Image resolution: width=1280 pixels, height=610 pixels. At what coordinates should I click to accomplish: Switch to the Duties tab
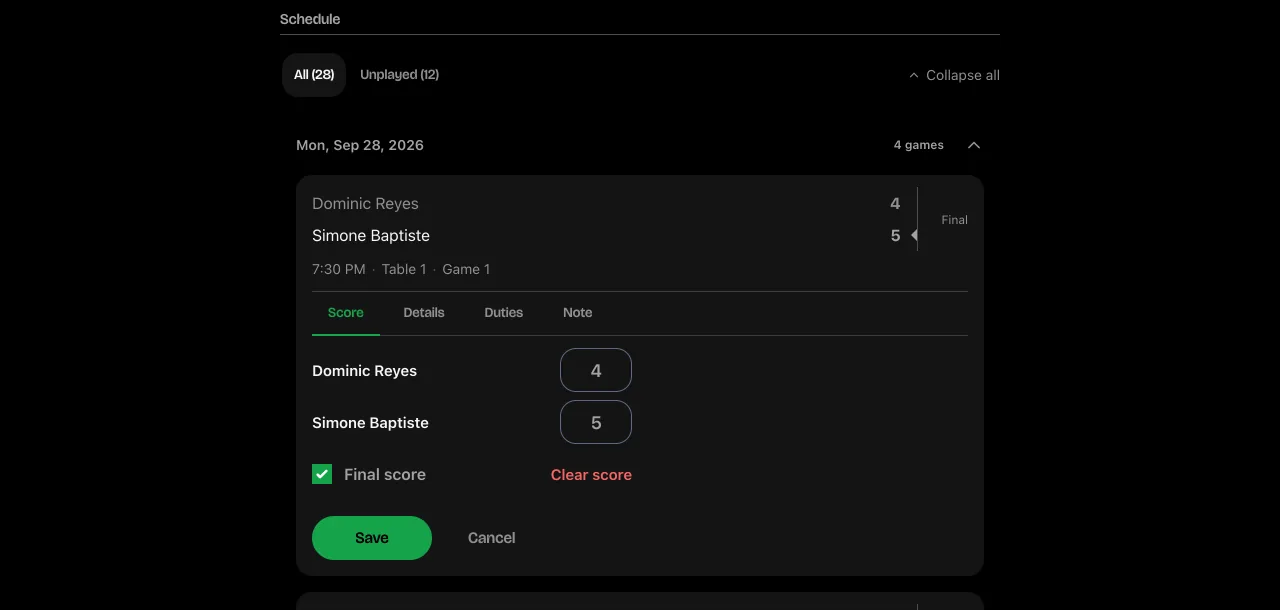pyautogui.click(x=504, y=313)
